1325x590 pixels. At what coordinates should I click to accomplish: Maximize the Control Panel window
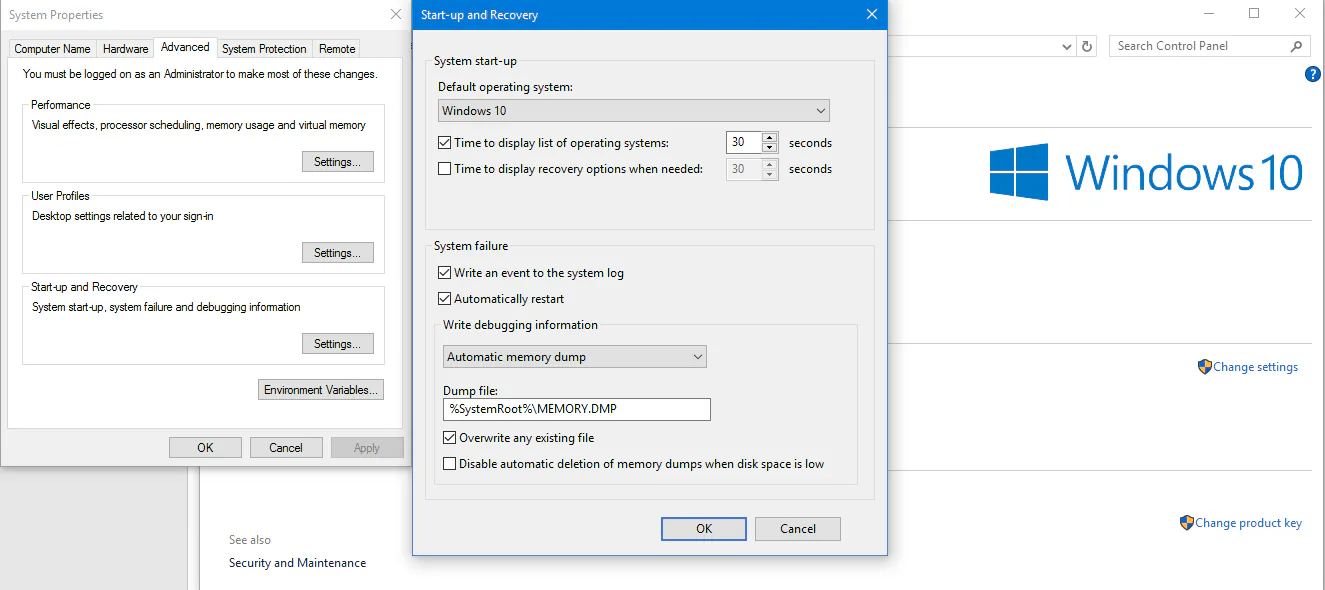(x=1254, y=14)
